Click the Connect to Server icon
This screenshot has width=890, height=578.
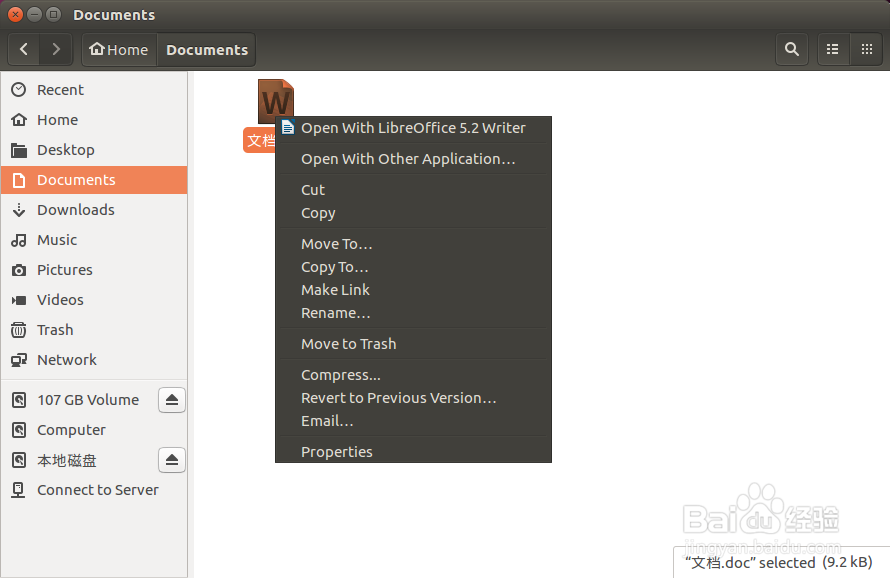19,490
